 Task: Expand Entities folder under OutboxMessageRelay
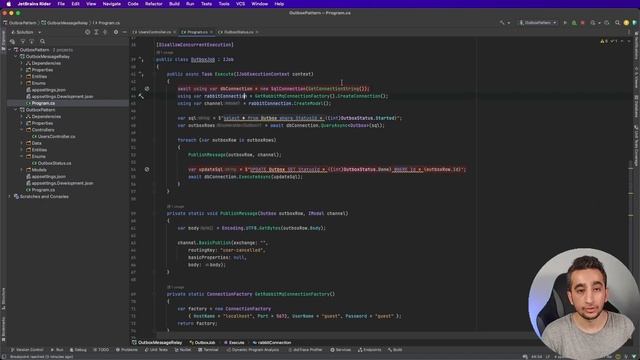tap(22, 76)
